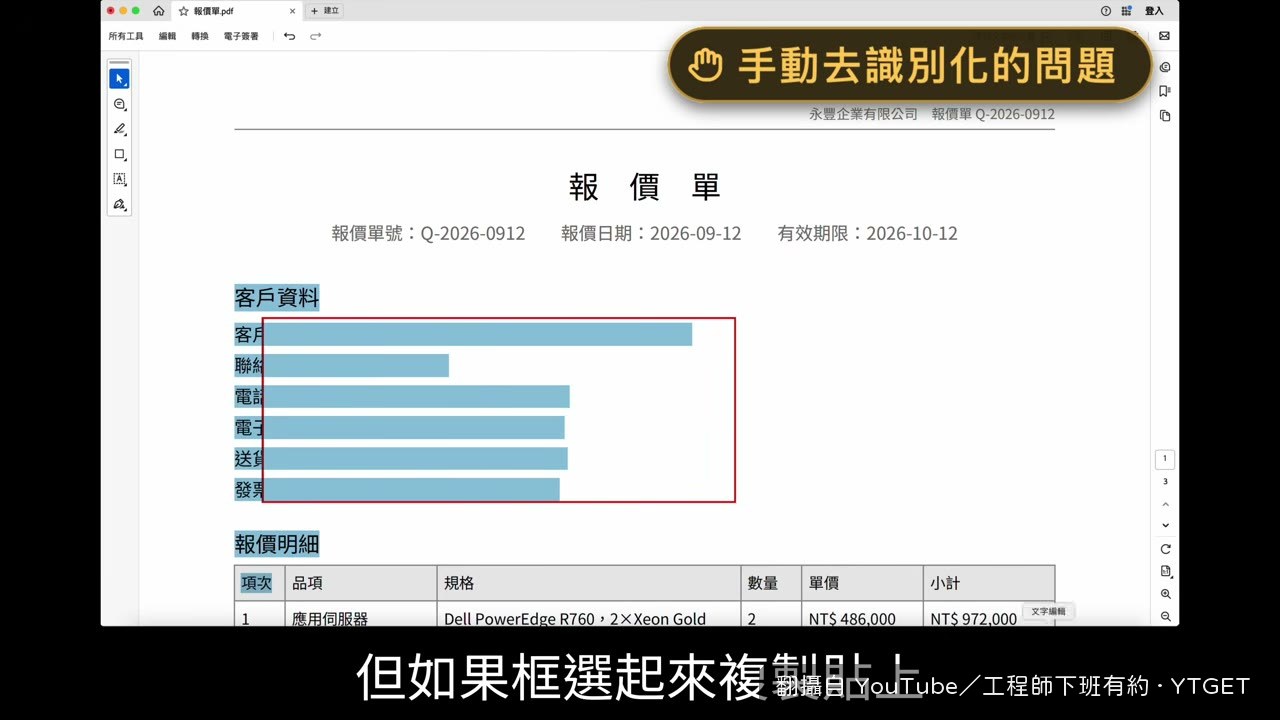The height and width of the screenshot is (720, 1280).
Task: Go to the next page arrow
Action: click(x=1165, y=525)
